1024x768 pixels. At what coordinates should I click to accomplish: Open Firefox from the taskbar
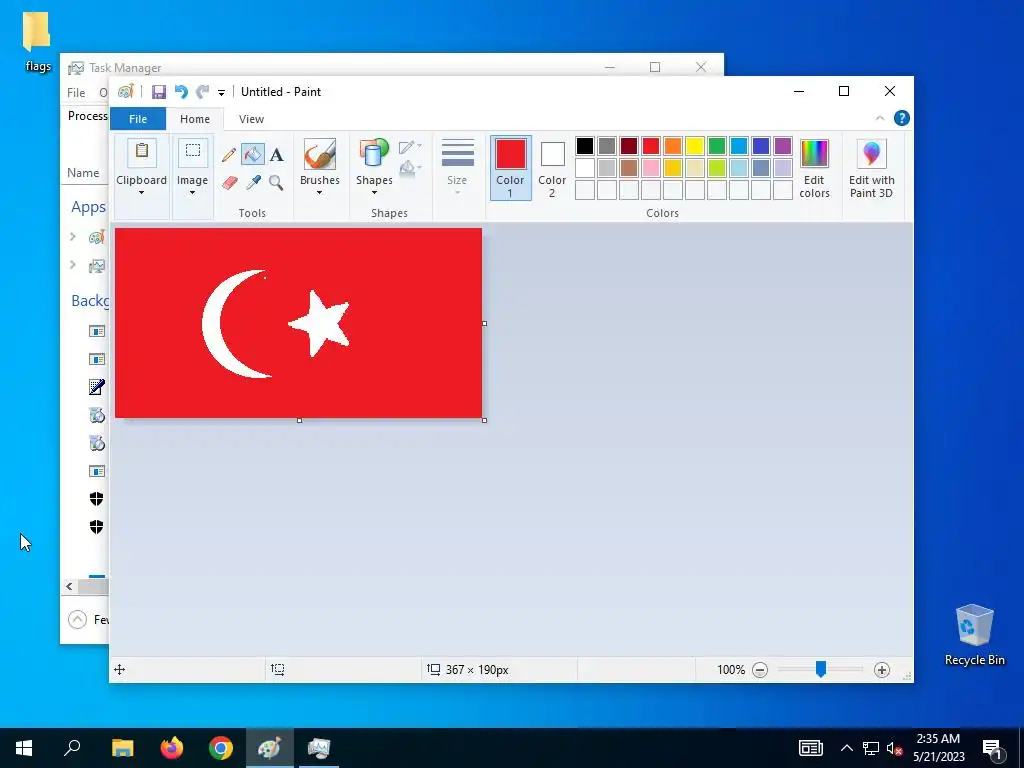(172, 748)
